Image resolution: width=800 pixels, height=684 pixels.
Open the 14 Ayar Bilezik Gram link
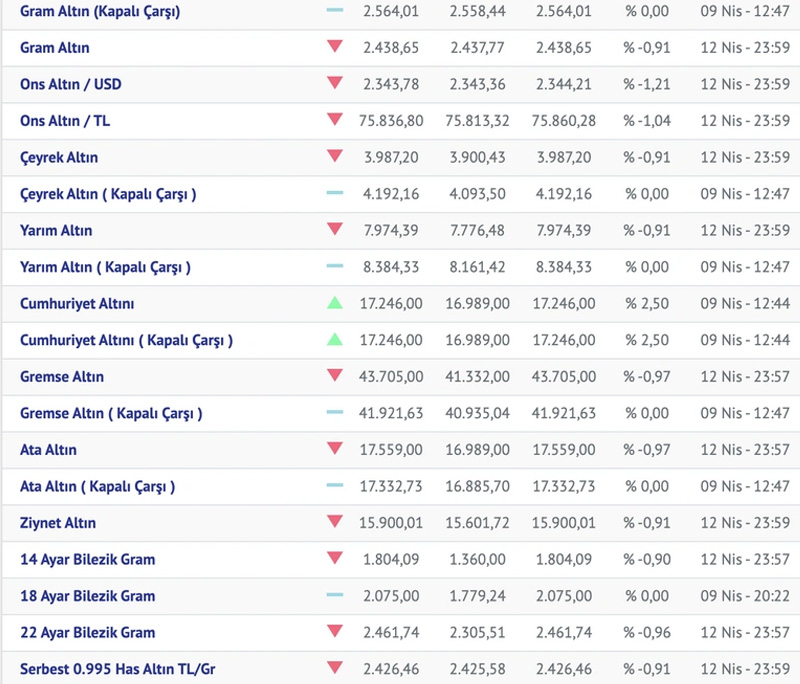87,560
